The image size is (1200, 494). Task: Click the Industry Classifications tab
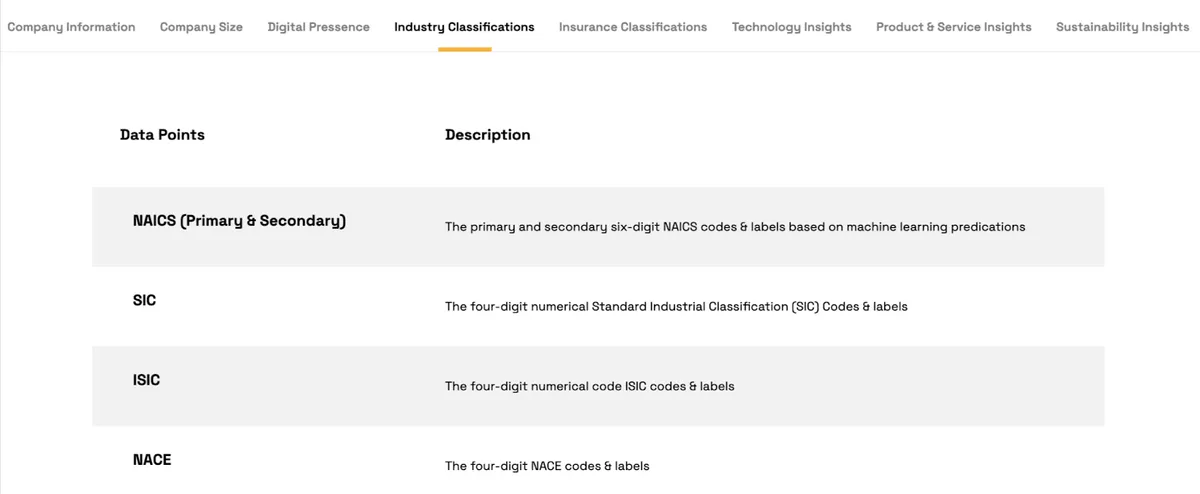click(464, 27)
